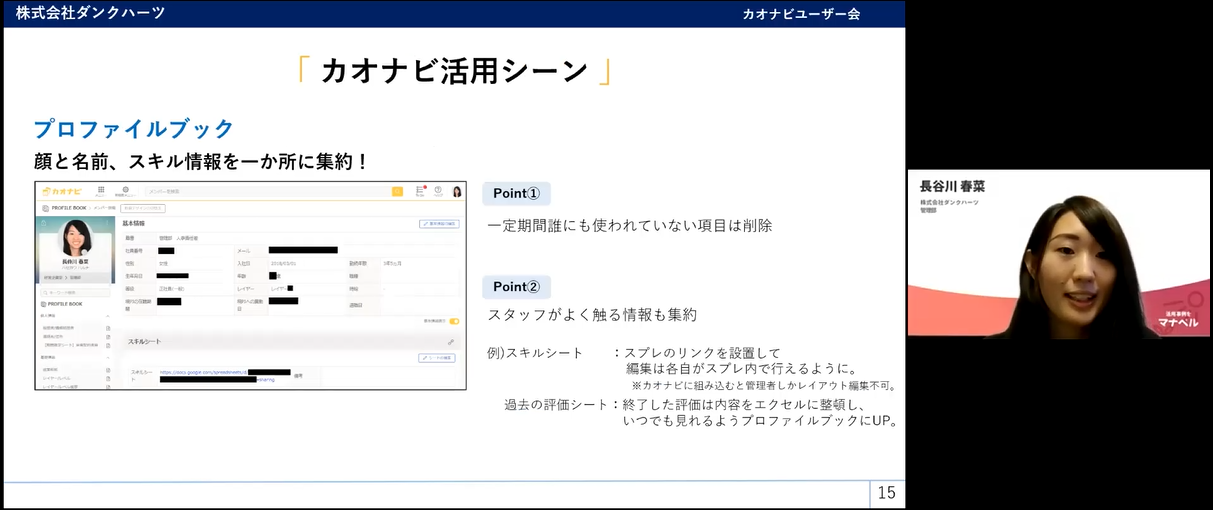This screenshot has width=1213, height=510.
Task: Open the grid menu icon in カオナビ header
Action: 101,189
